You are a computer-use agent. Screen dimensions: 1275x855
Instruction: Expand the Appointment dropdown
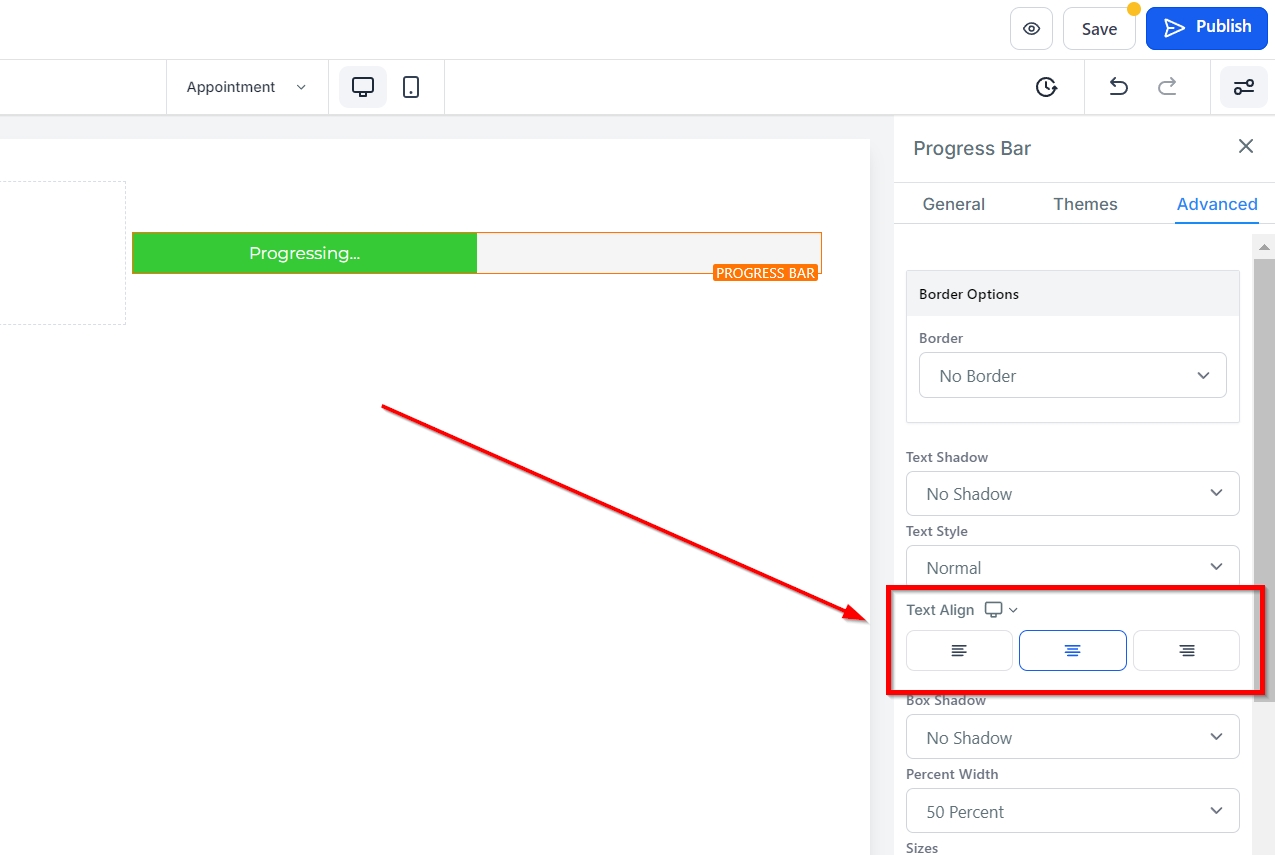[x=246, y=87]
